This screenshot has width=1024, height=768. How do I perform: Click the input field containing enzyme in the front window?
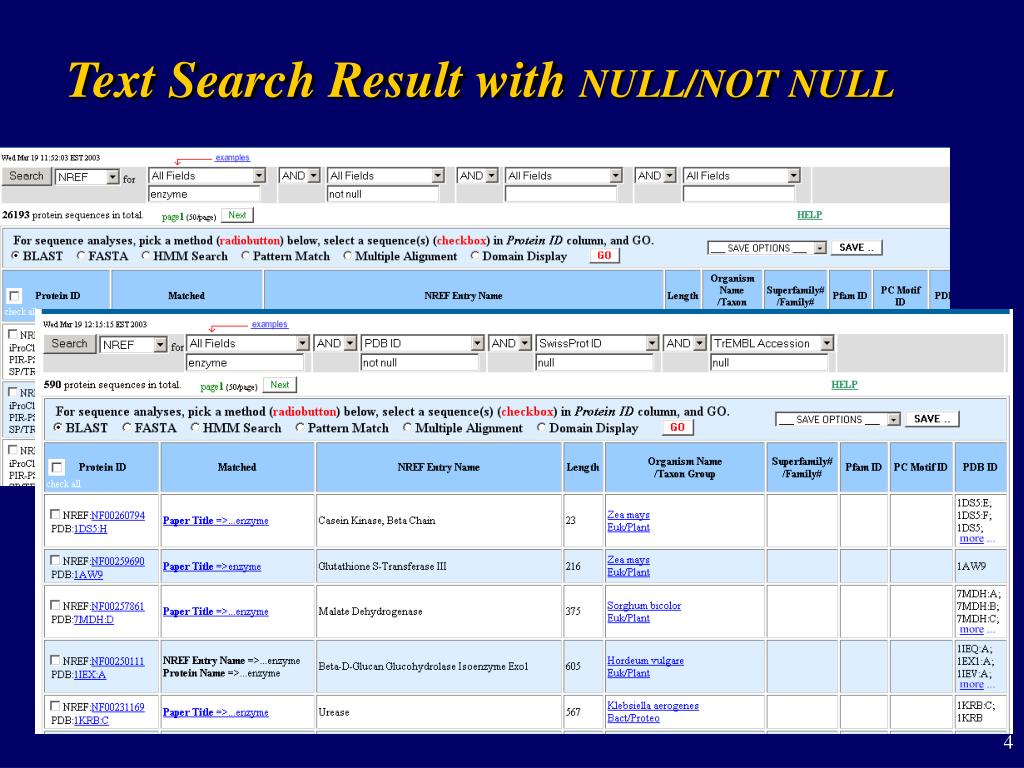245,362
